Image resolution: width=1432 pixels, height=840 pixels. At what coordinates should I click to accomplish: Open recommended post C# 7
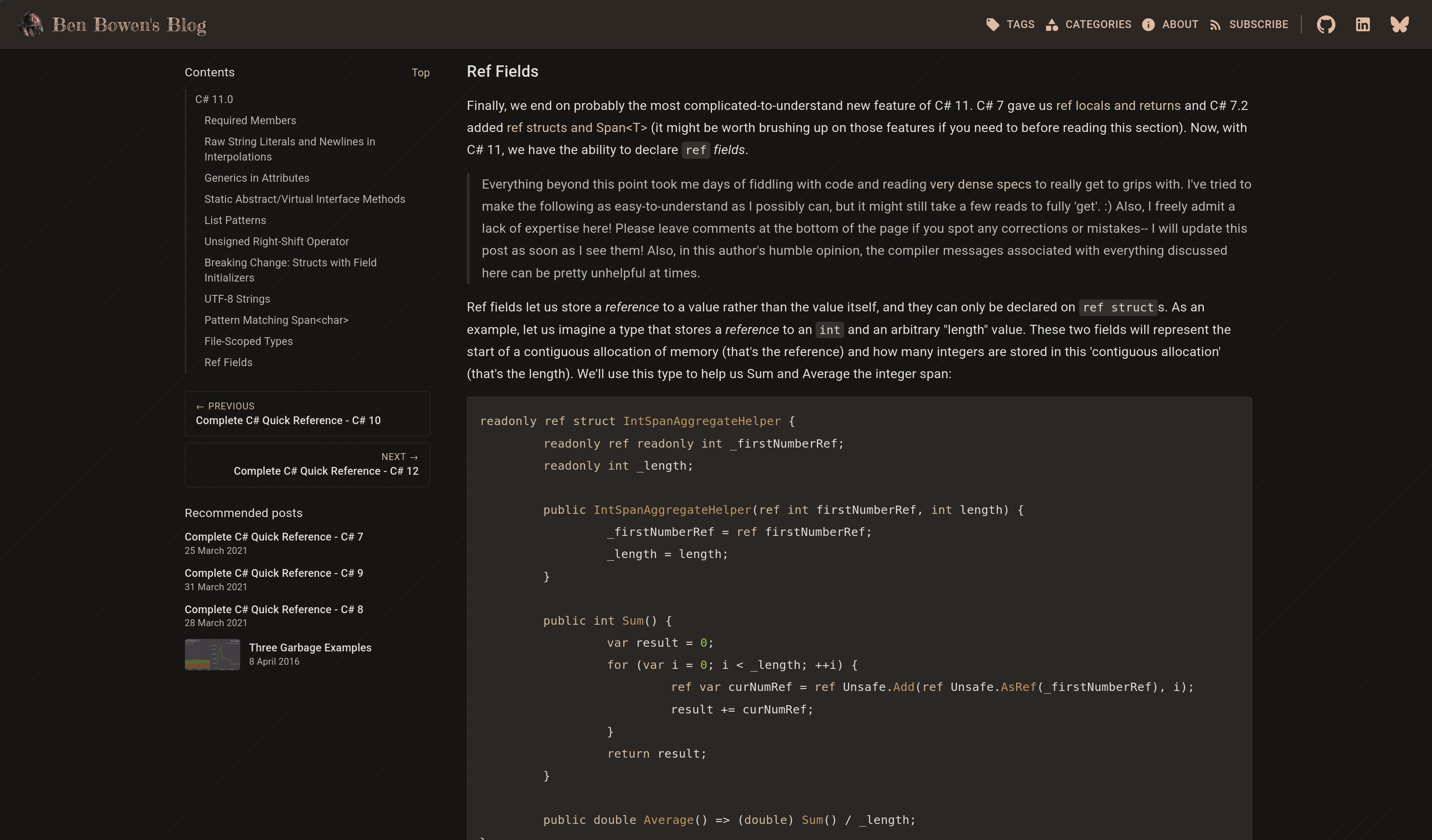coord(274,536)
